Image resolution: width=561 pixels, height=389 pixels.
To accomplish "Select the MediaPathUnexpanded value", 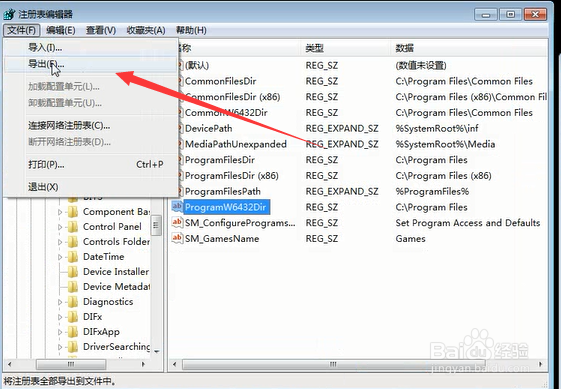I will pos(236,144).
